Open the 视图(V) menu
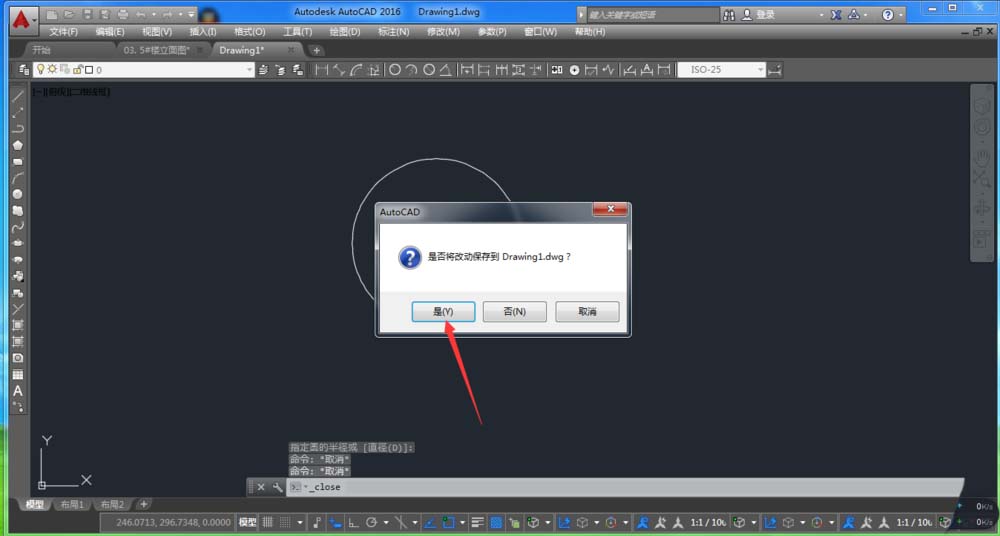Viewport: 1000px width, 536px height. 157,32
